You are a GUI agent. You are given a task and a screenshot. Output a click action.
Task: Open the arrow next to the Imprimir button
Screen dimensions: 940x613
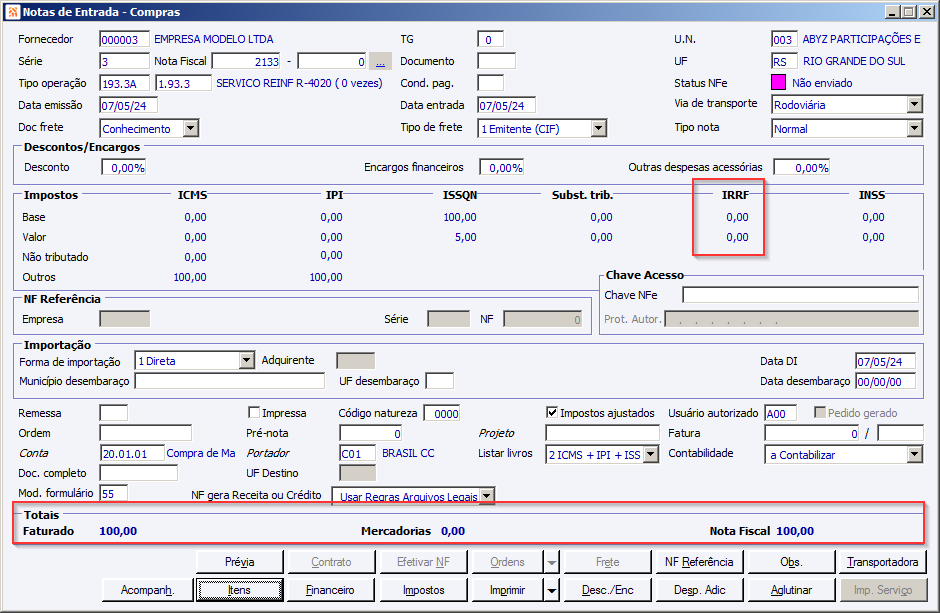click(x=552, y=590)
